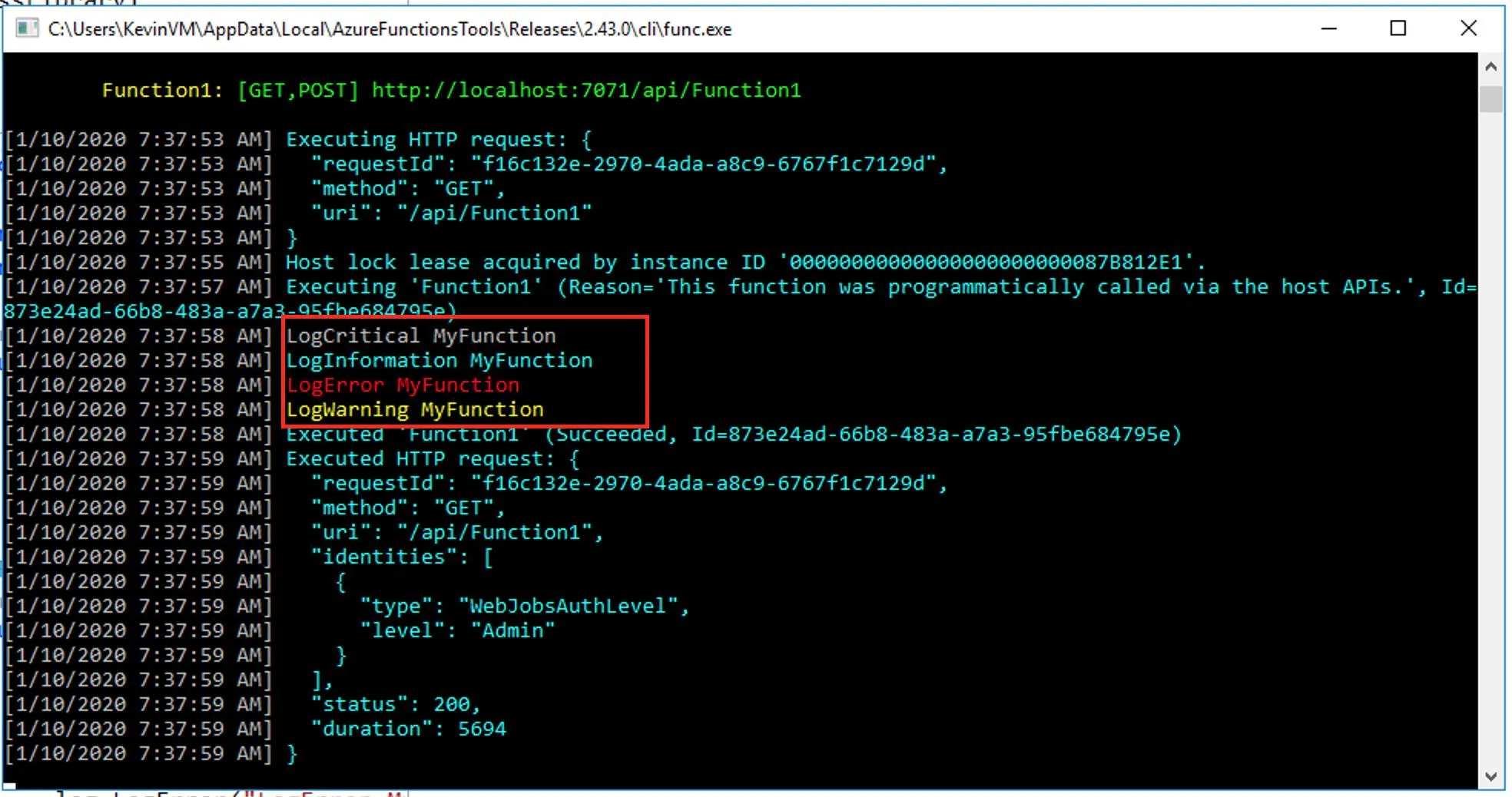The height and width of the screenshot is (797, 1512).
Task: Click the "type": "WebJobsAuthLevel" line
Action: (525, 607)
